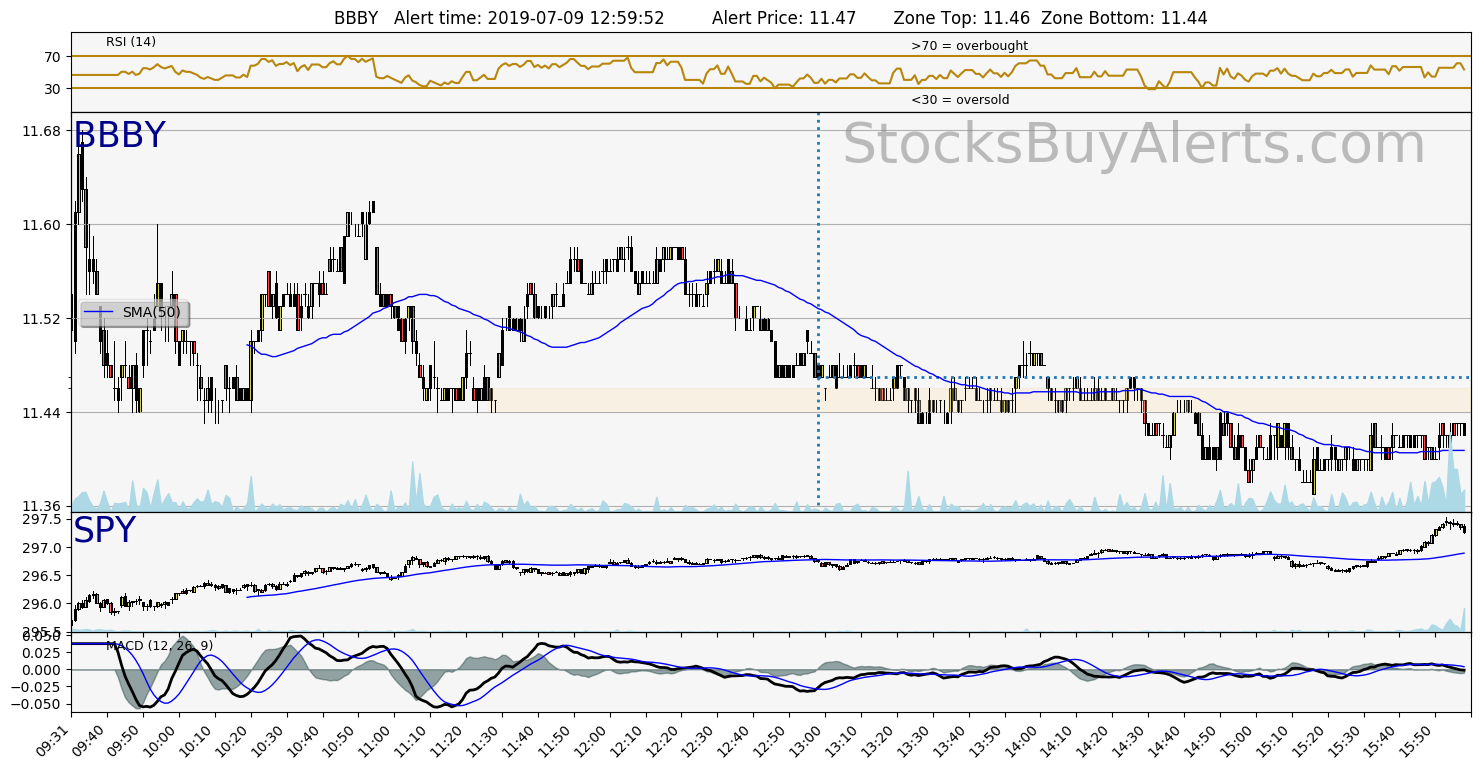Click the MACD -0.050 axis label

click(x=36, y=704)
